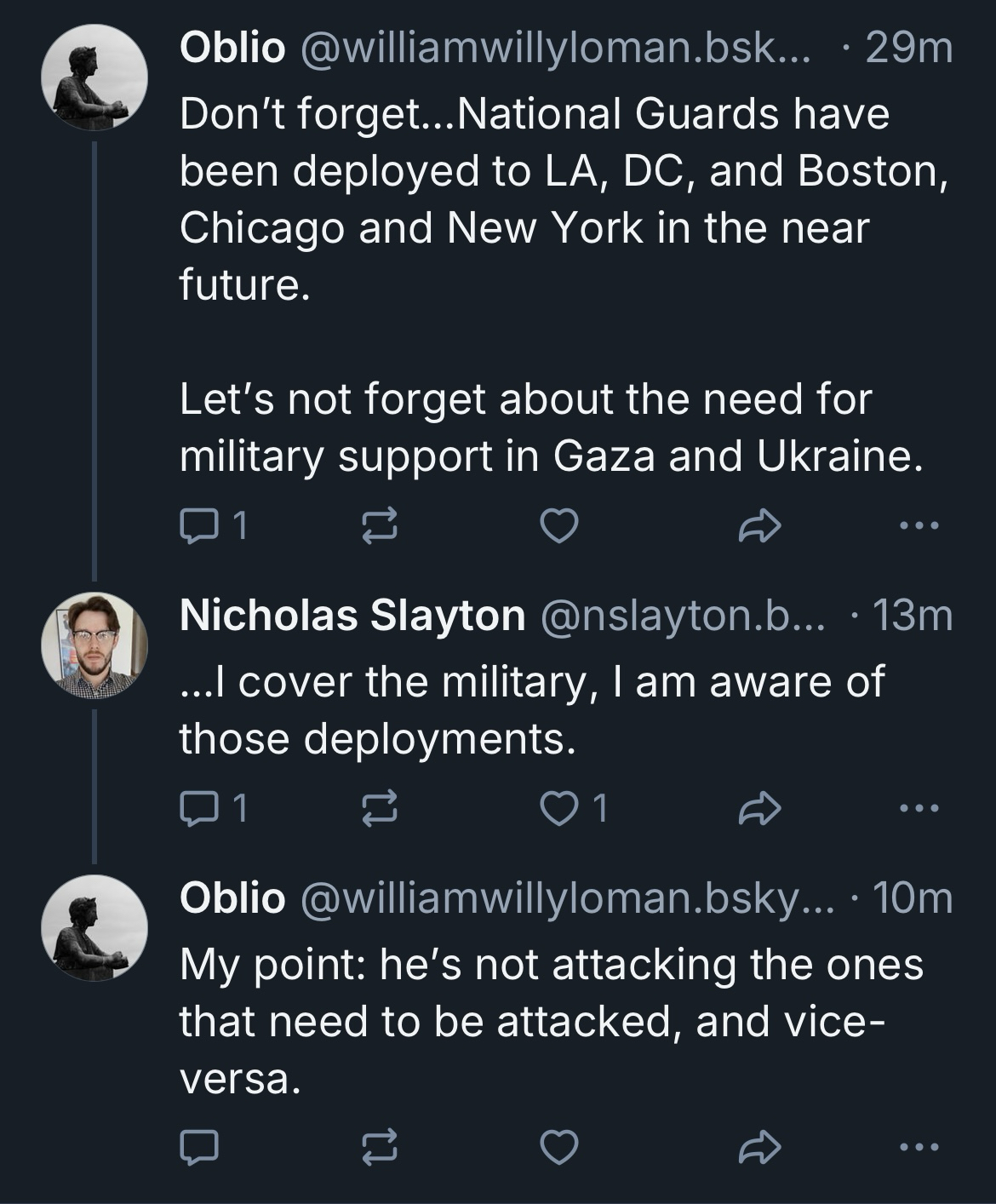Image resolution: width=996 pixels, height=1204 pixels.
Task: Open more options on Nicholas Slayton's post
Action: (919, 808)
